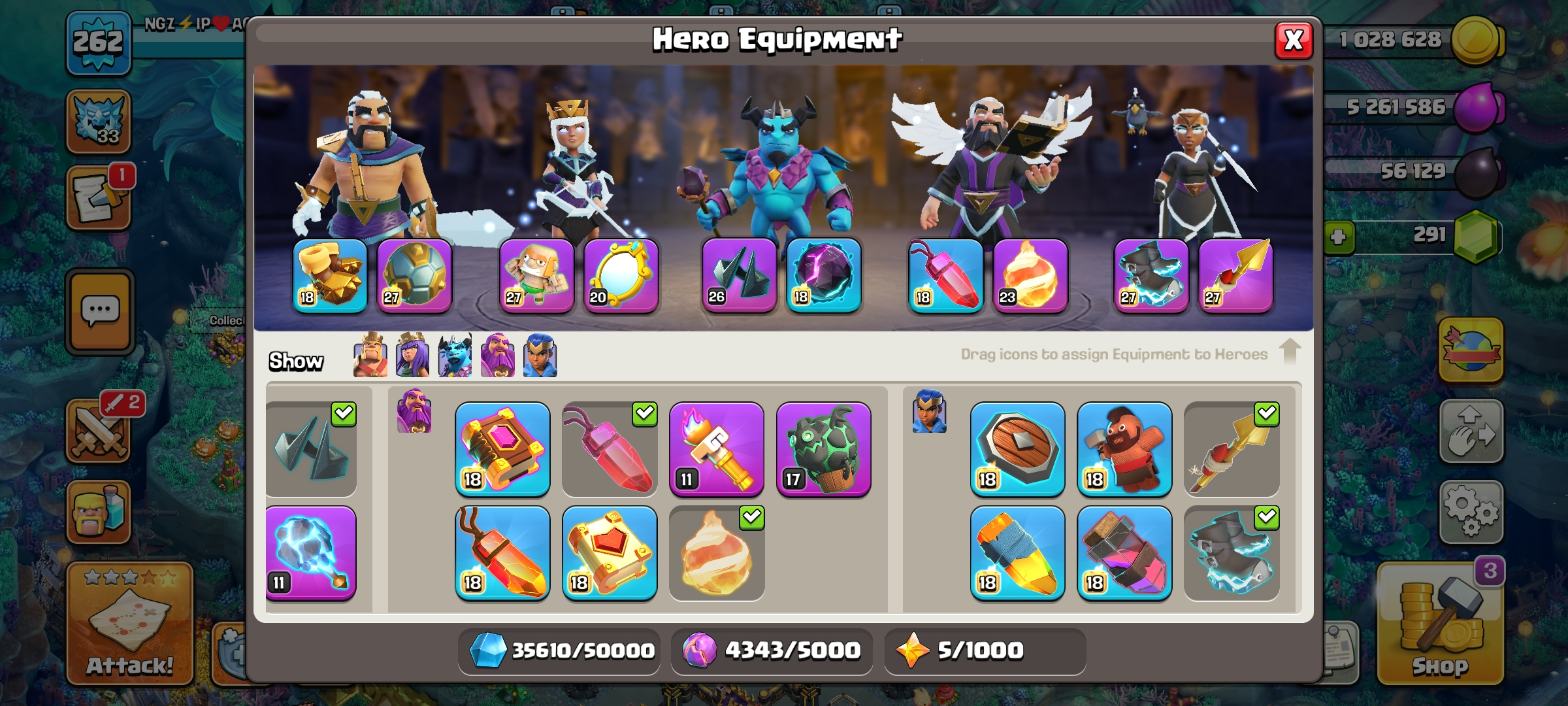This screenshot has width=1568, height=706.
Task: Toggle Grand Warden filter in Show row
Action: click(497, 355)
